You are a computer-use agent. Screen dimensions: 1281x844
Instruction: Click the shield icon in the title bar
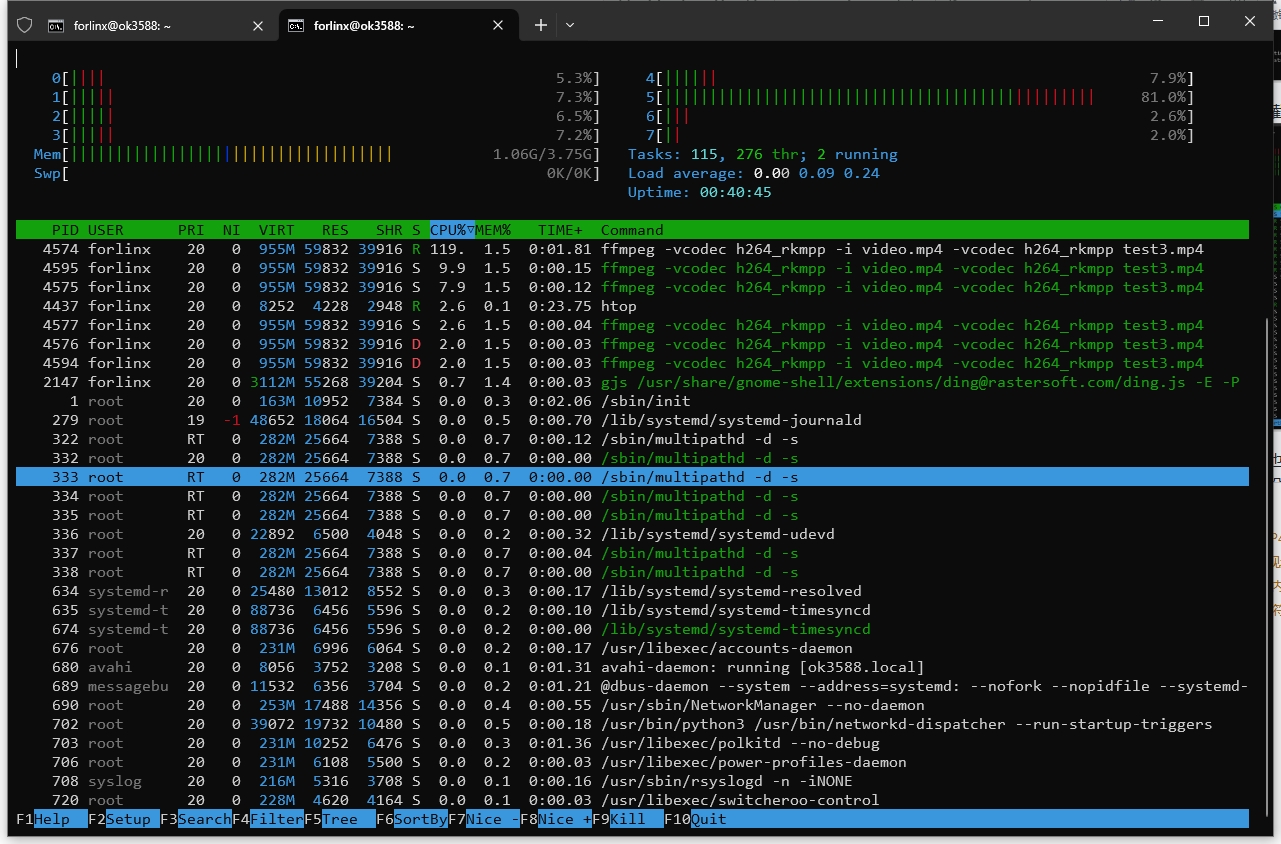(25, 25)
